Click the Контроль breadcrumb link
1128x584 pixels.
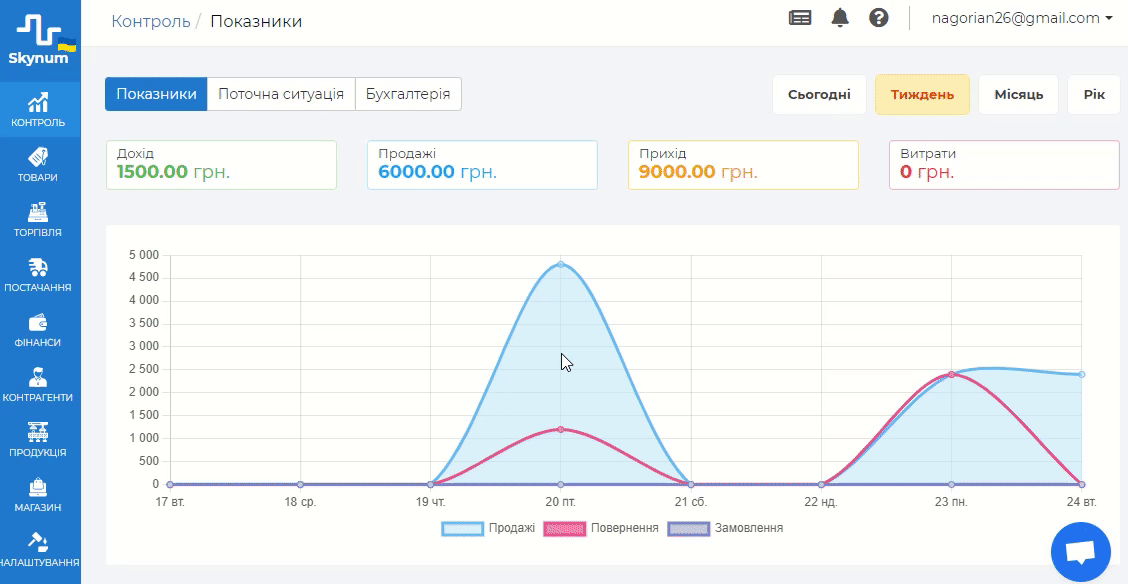click(151, 21)
